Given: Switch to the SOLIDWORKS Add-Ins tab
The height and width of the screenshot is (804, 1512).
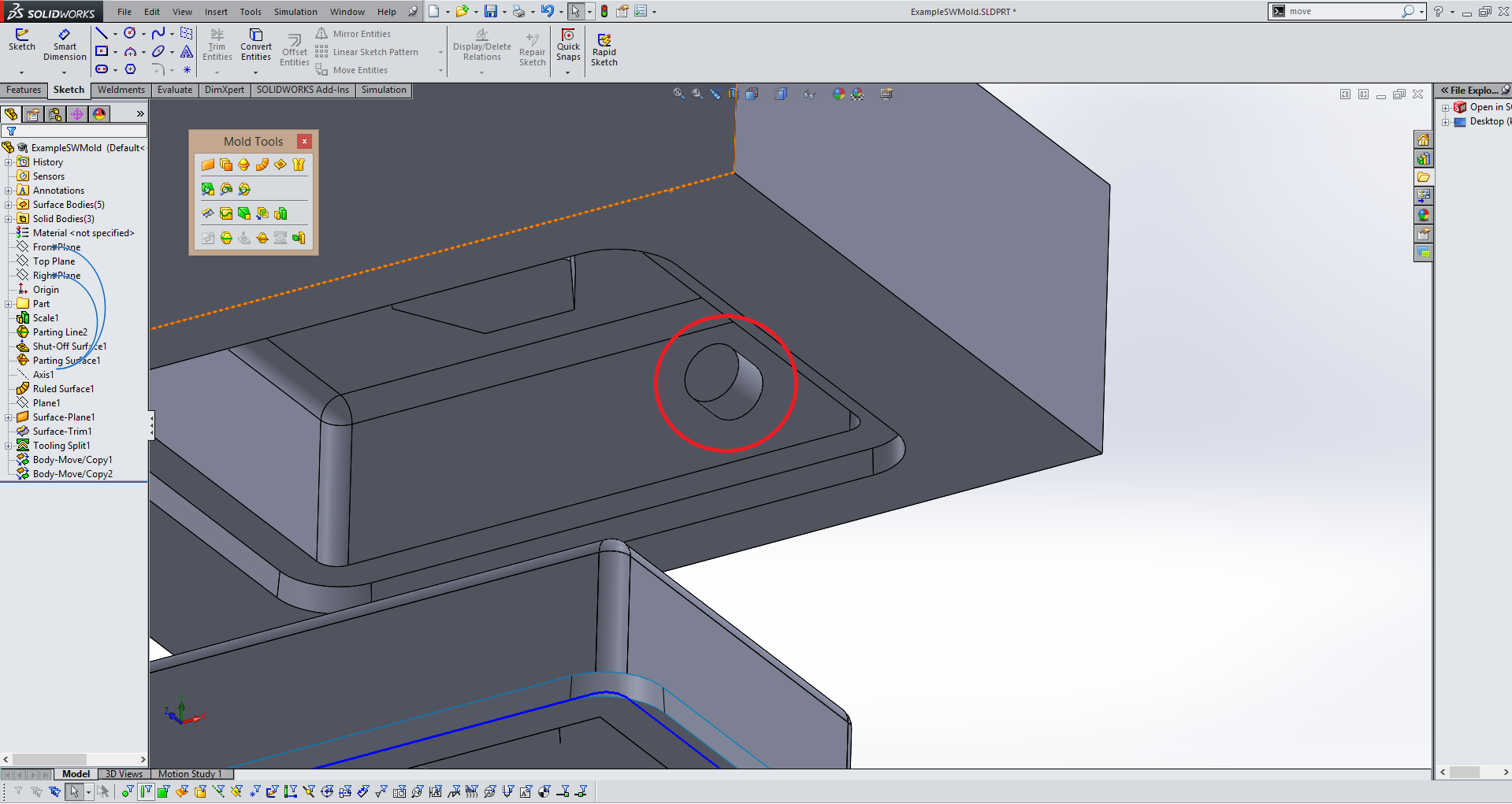Looking at the screenshot, I should (303, 90).
